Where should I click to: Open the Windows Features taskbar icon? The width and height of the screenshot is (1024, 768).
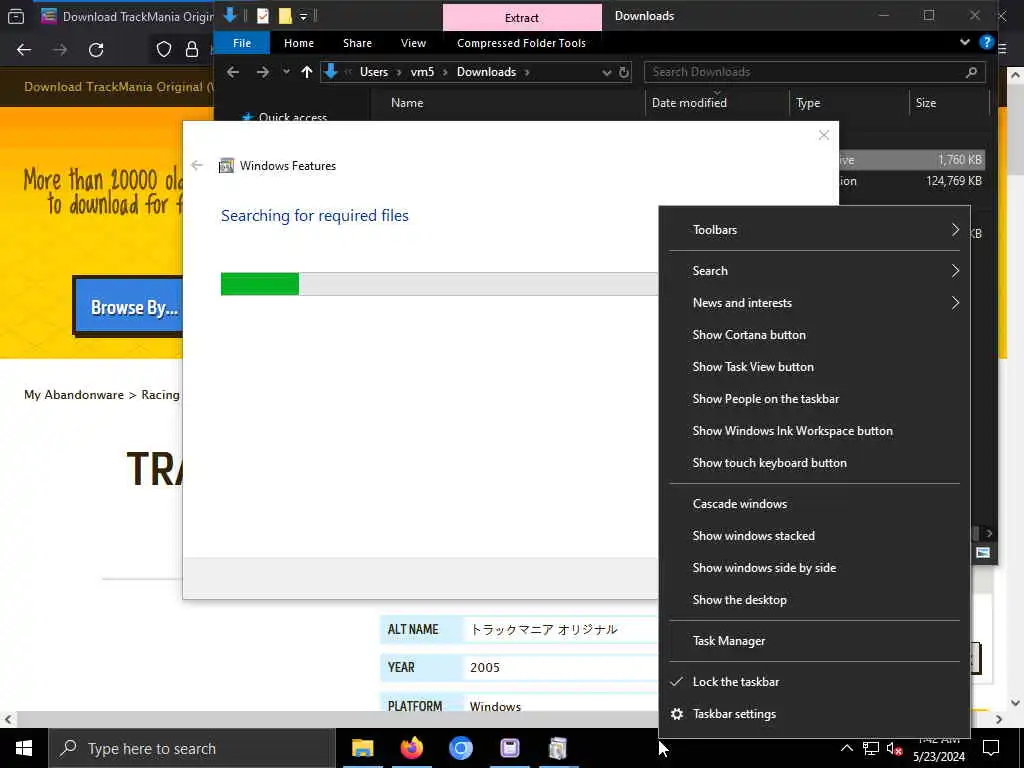[558, 748]
